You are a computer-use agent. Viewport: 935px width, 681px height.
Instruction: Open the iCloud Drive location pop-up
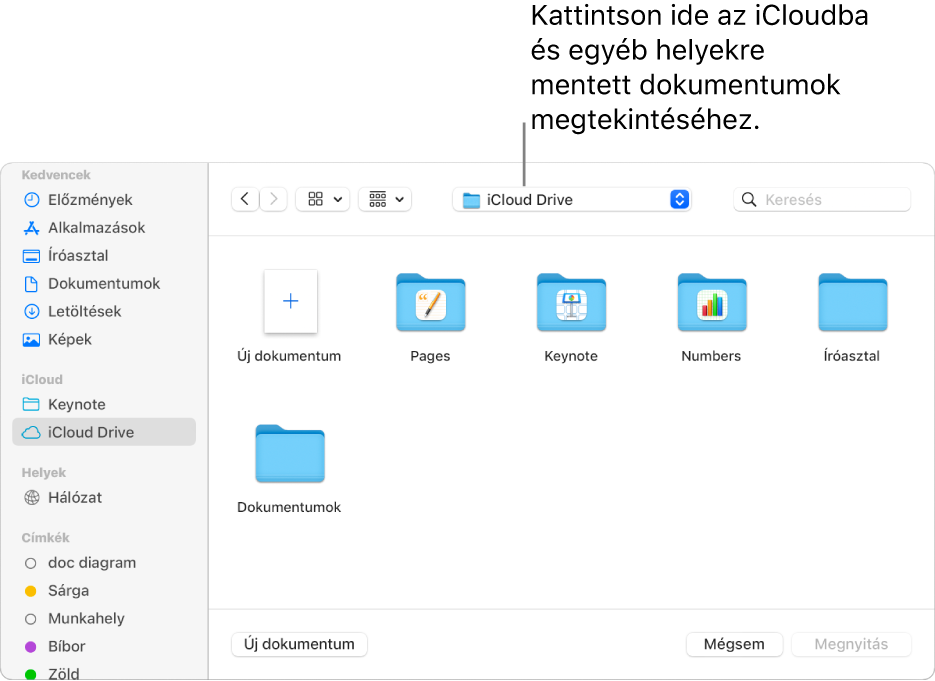pyautogui.click(x=571, y=200)
